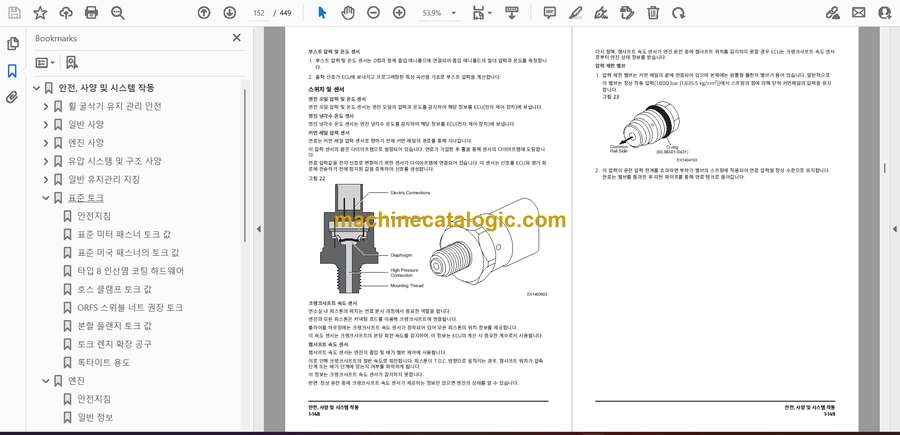Send file by email envelope icon
Image resolution: width=900 pixels, height=435 pixels.
point(859,13)
